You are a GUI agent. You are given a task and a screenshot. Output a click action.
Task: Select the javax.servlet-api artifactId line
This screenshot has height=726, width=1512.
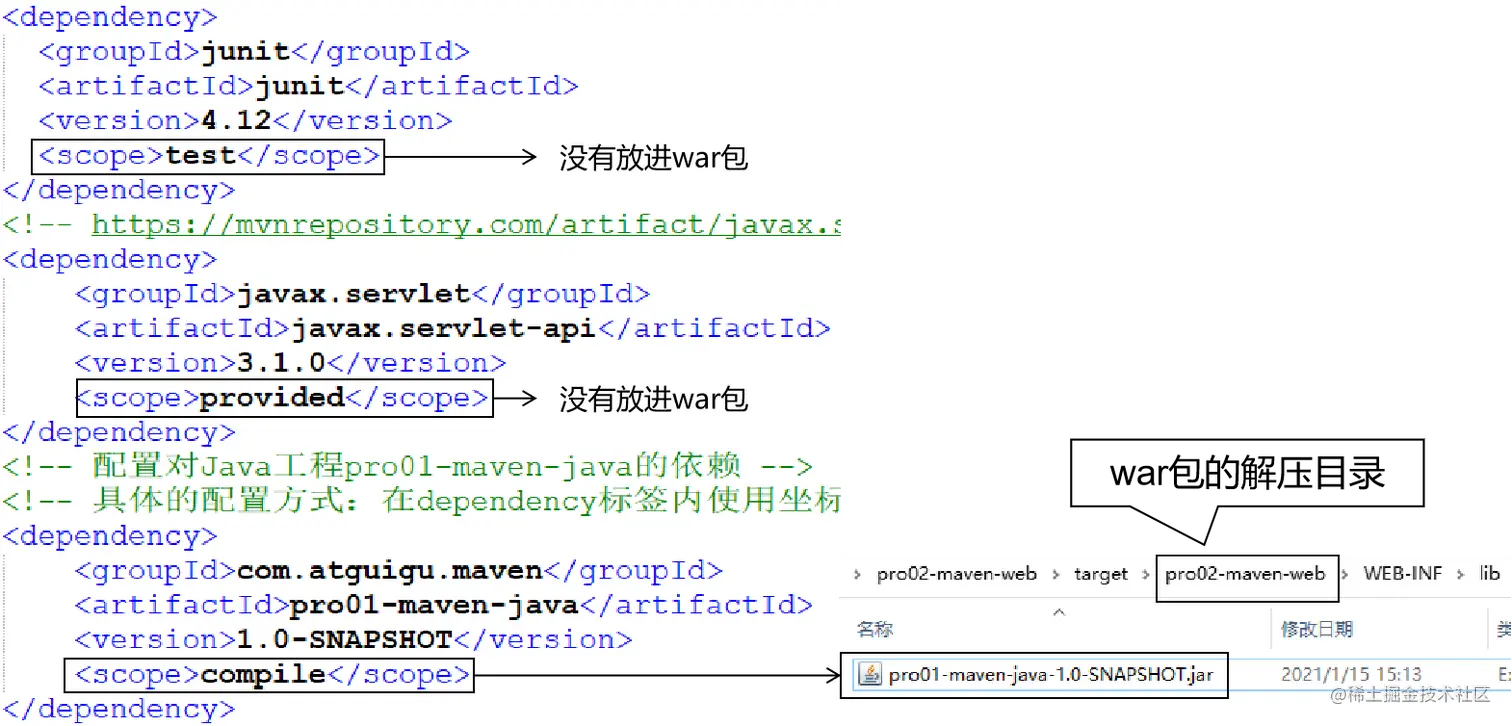(452, 328)
